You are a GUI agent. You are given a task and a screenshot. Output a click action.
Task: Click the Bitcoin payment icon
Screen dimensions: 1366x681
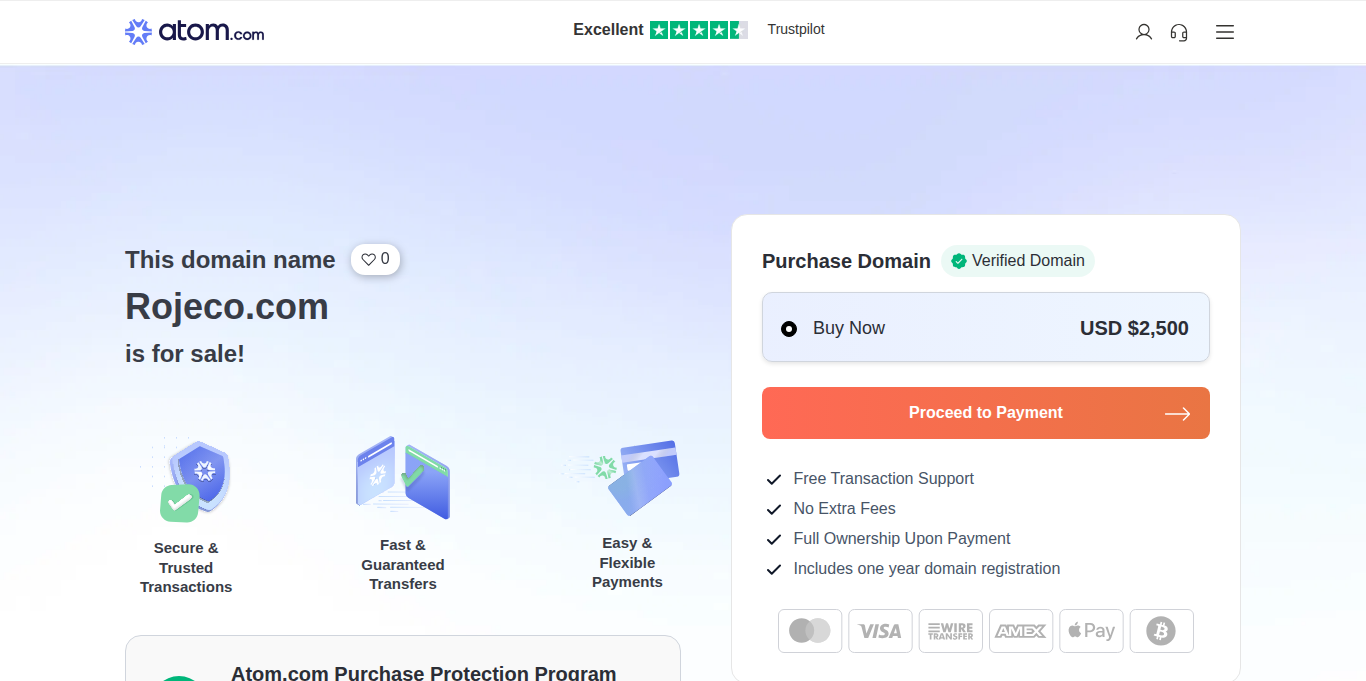(1161, 631)
